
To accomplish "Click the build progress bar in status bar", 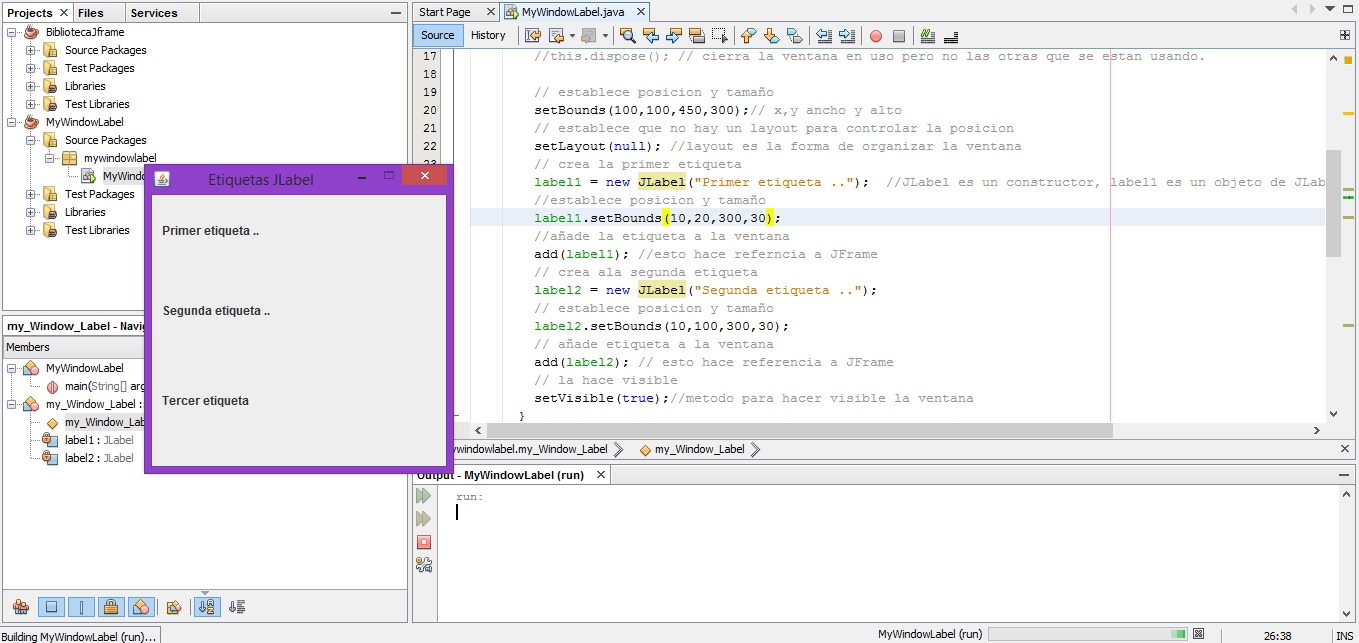I will 1087,634.
